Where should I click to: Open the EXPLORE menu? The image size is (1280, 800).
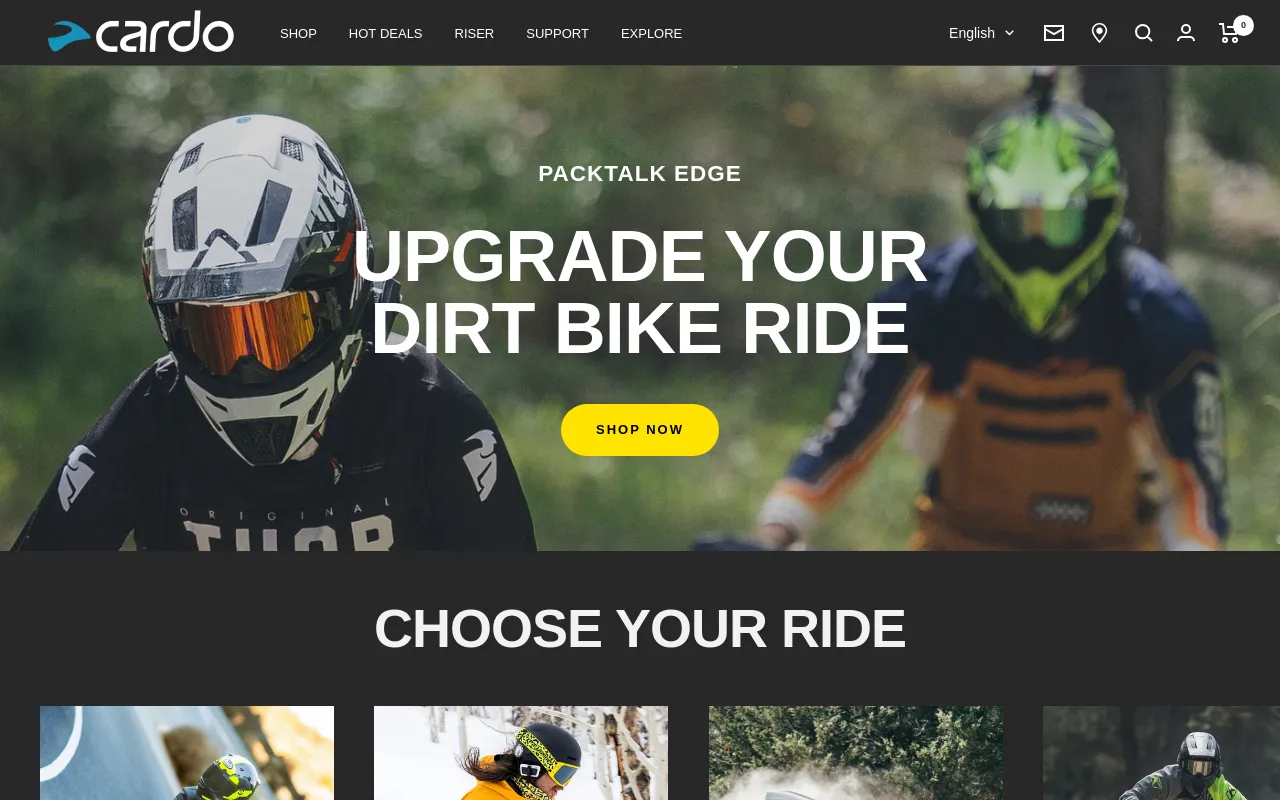pos(651,33)
